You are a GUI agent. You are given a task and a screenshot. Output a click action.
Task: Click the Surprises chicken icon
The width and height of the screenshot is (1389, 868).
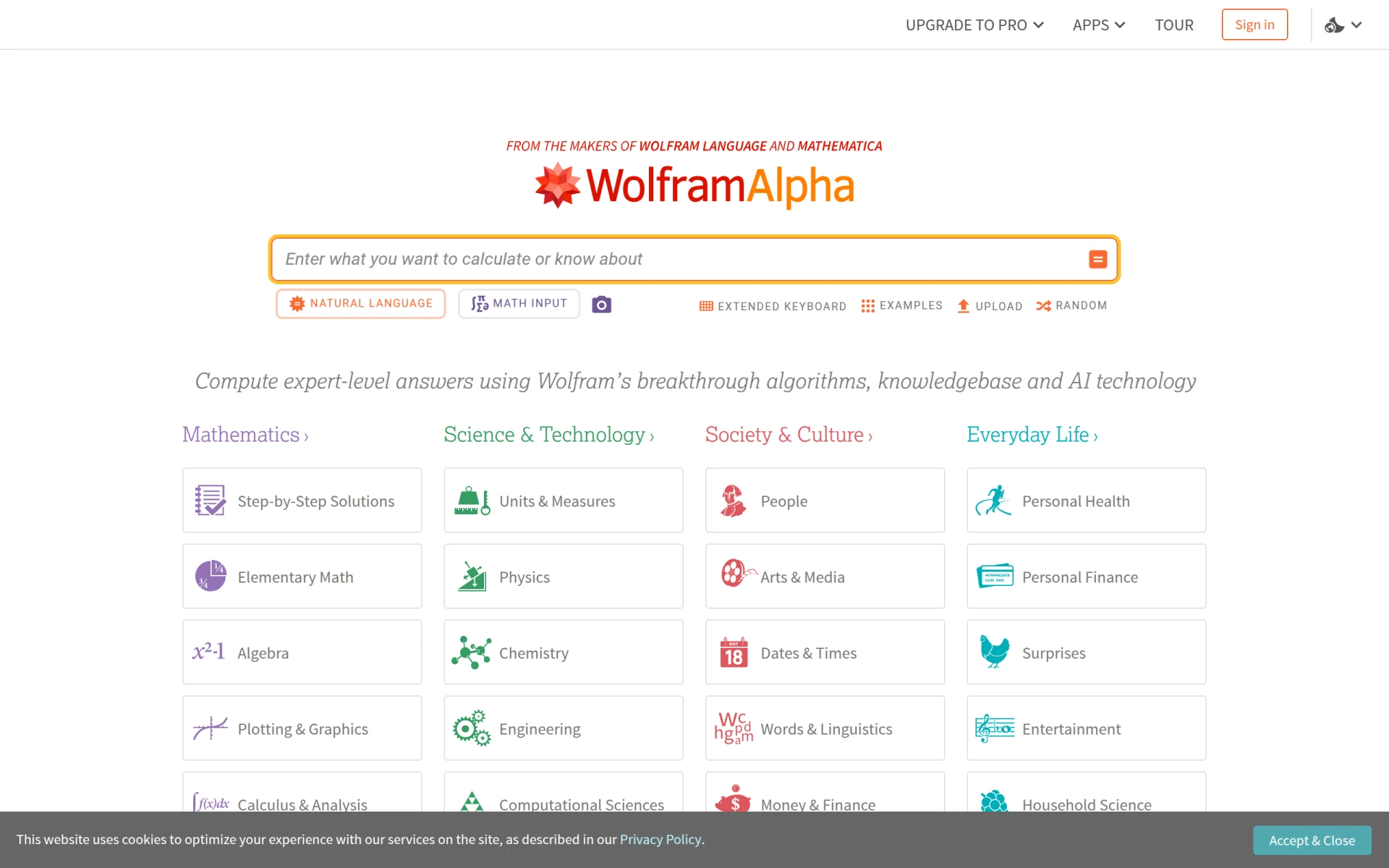(995, 652)
